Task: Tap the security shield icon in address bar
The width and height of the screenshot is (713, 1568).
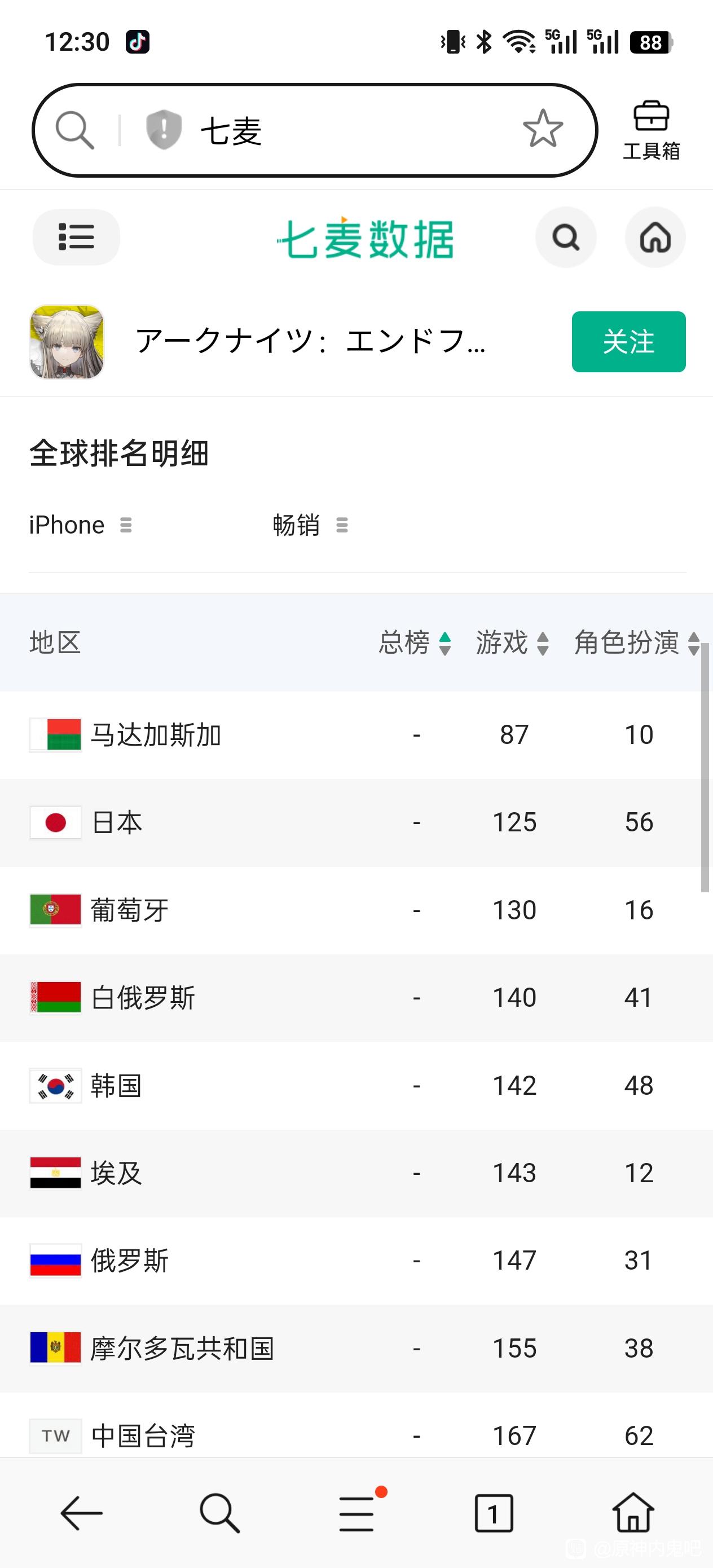Action: pyautogui.click(x=164, y=130)
